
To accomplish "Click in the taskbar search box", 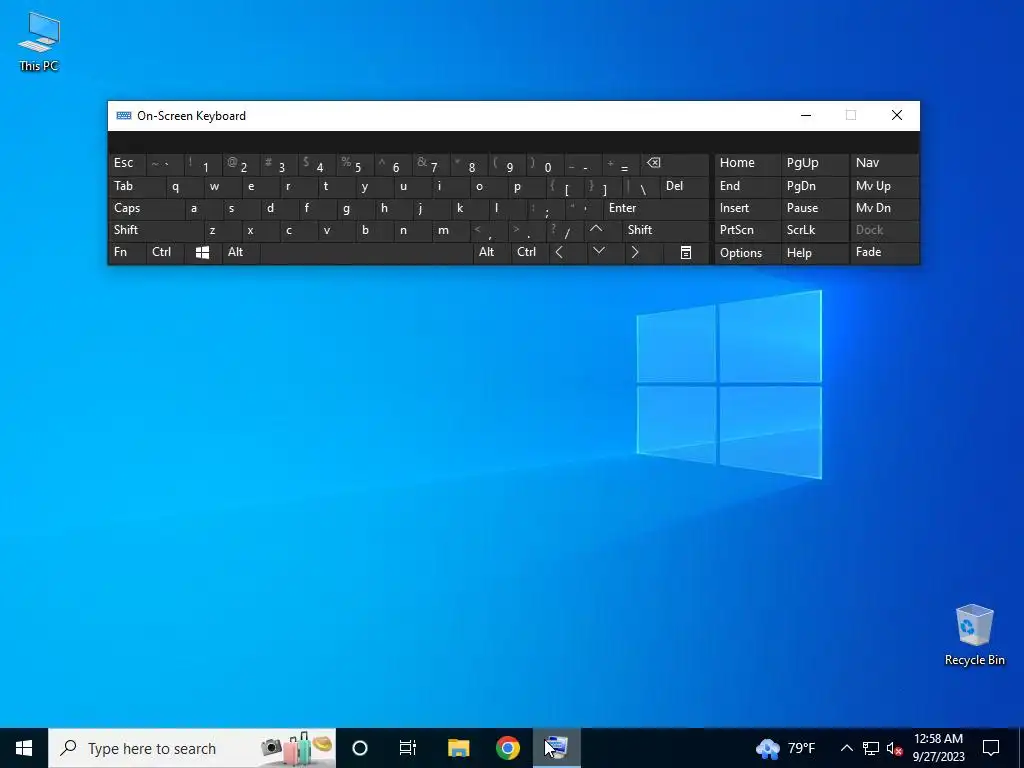I will coord(192,748).
